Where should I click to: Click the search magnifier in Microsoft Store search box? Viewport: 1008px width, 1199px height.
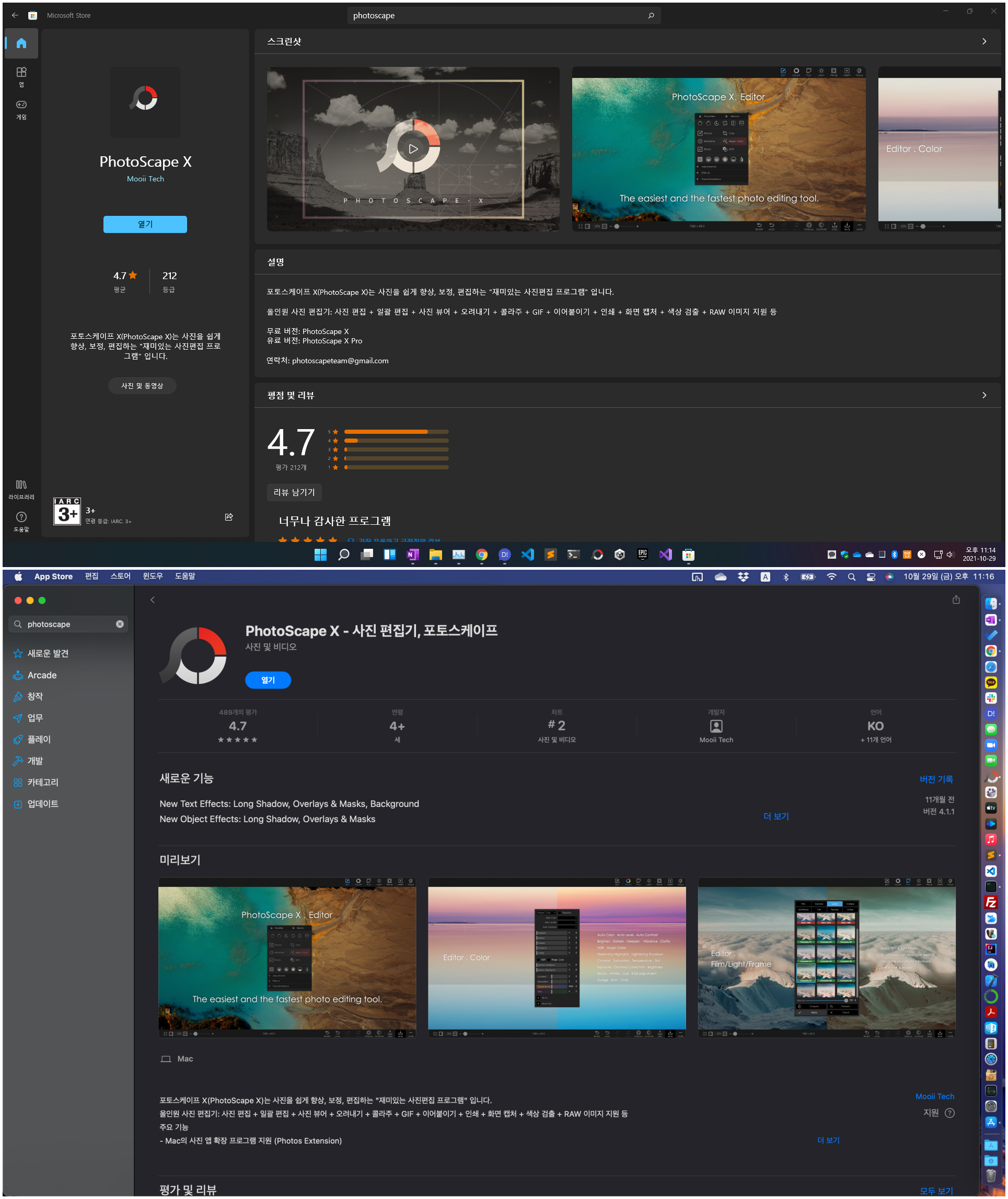click(x=651, y=16)
